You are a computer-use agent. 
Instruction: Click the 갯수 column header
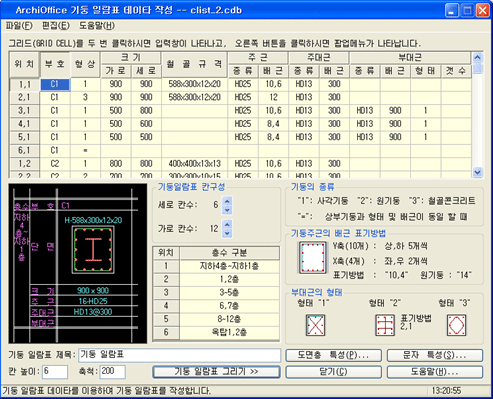(x=456, y=71)
